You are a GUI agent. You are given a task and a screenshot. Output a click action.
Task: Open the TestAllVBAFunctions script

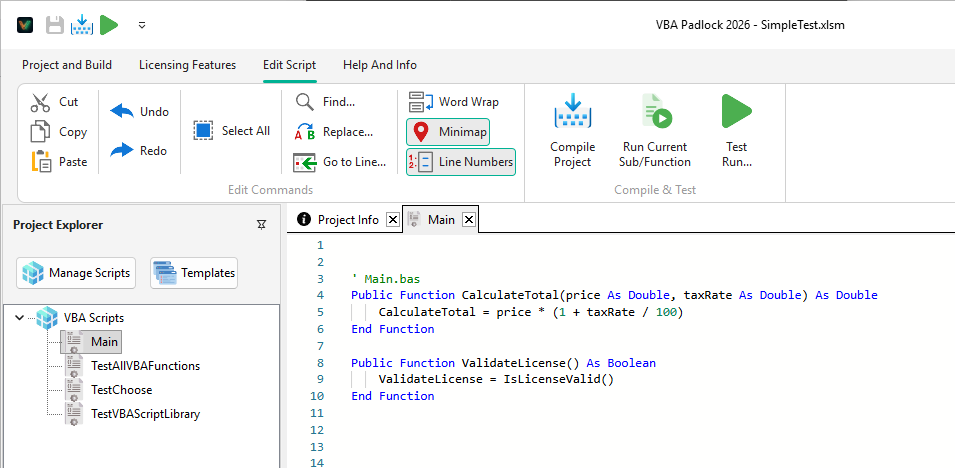145,366
